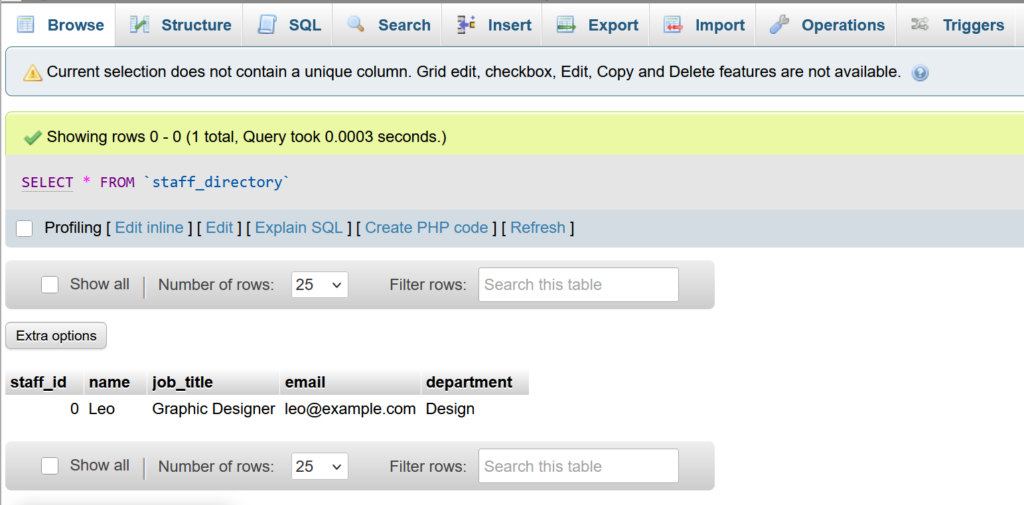This screenshot has height=505, width=1024.
Task: Click the SELECT keyword in the query
Action: pos(47,182)
